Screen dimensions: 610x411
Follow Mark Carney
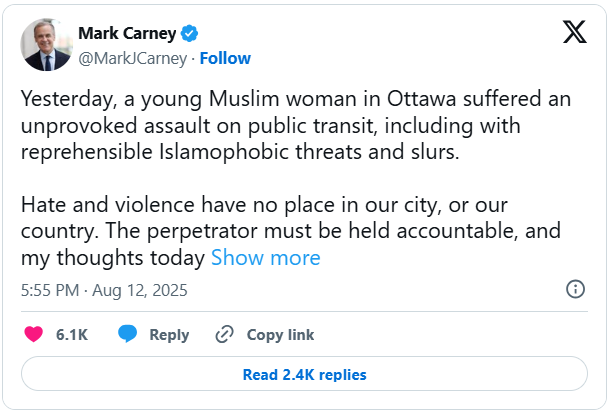tap(225, 58)
